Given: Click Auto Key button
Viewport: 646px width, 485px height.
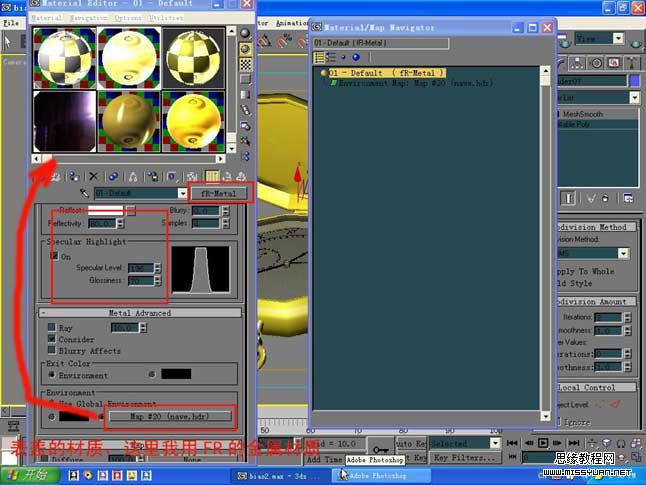Looking at the screenshot, I should [410, 443].
